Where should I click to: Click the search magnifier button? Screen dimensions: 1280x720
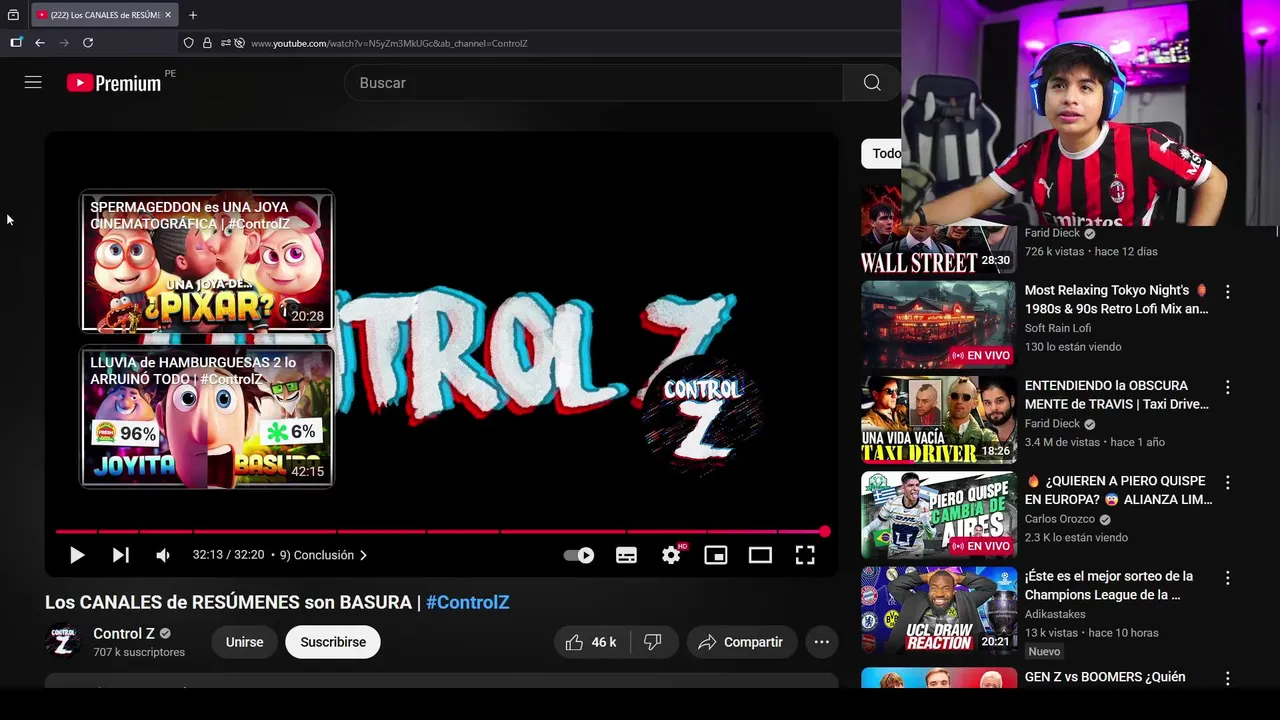(872, 83)
